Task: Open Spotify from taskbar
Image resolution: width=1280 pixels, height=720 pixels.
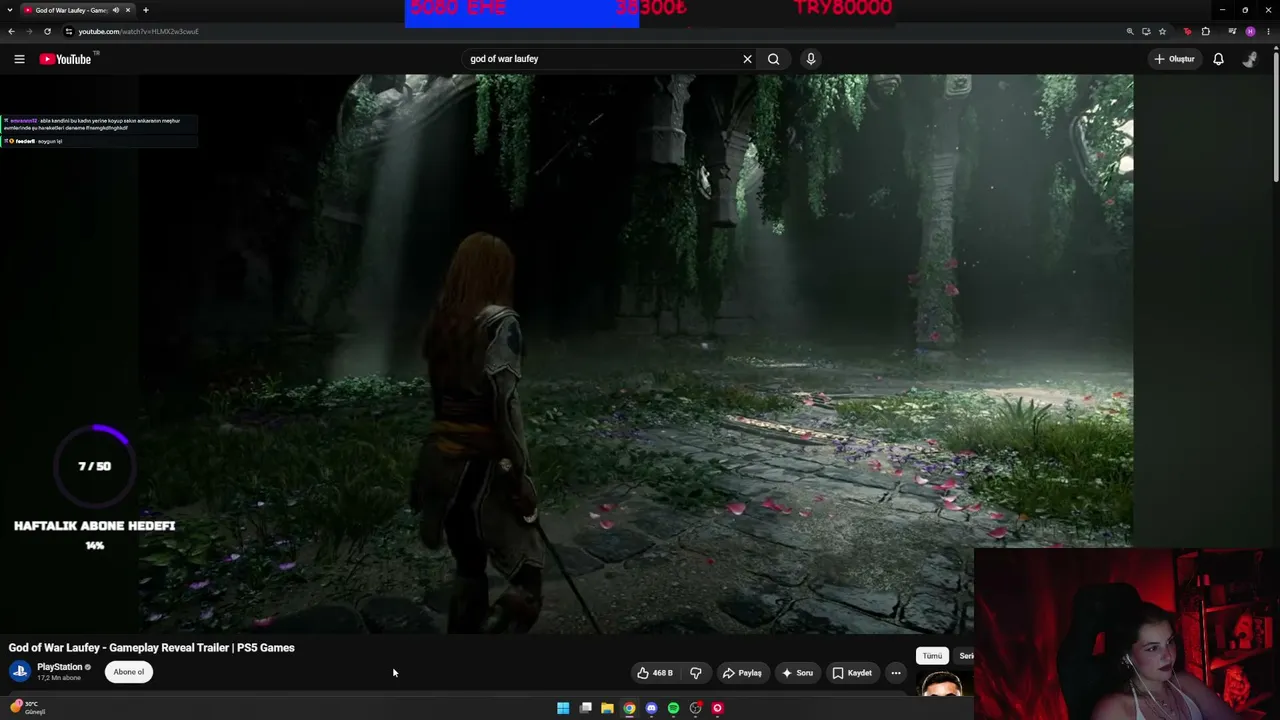Action: point(673,708)
